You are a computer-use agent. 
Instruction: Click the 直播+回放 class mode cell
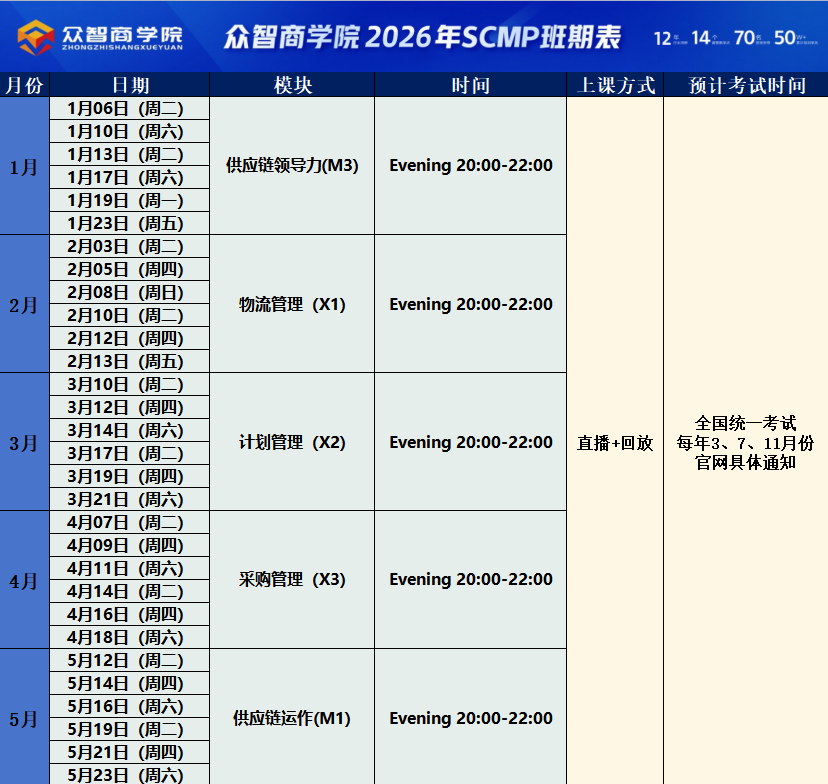(615, 442)
